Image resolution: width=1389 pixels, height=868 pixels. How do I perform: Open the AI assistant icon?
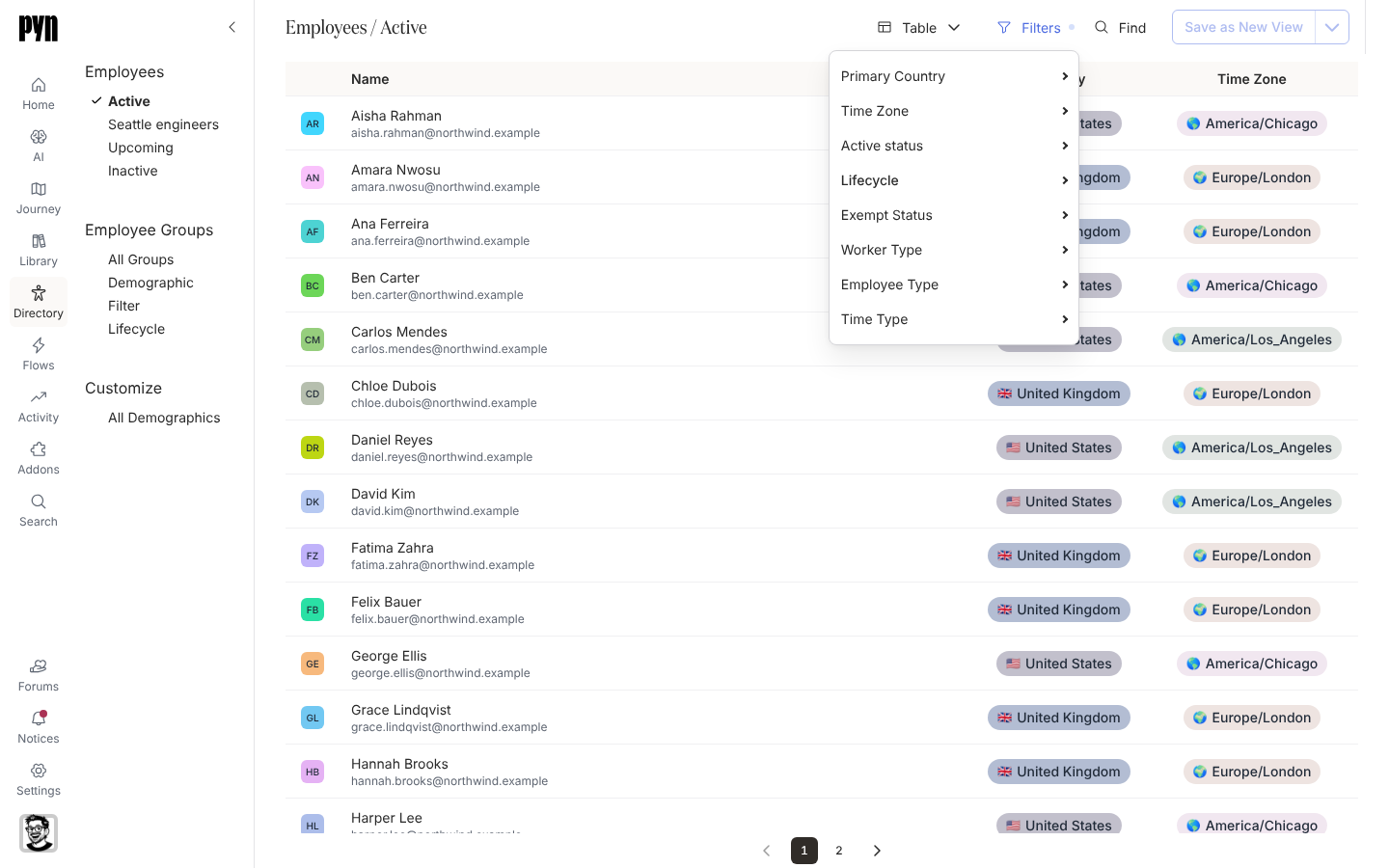pyautogui.click(x=39, y=146)
